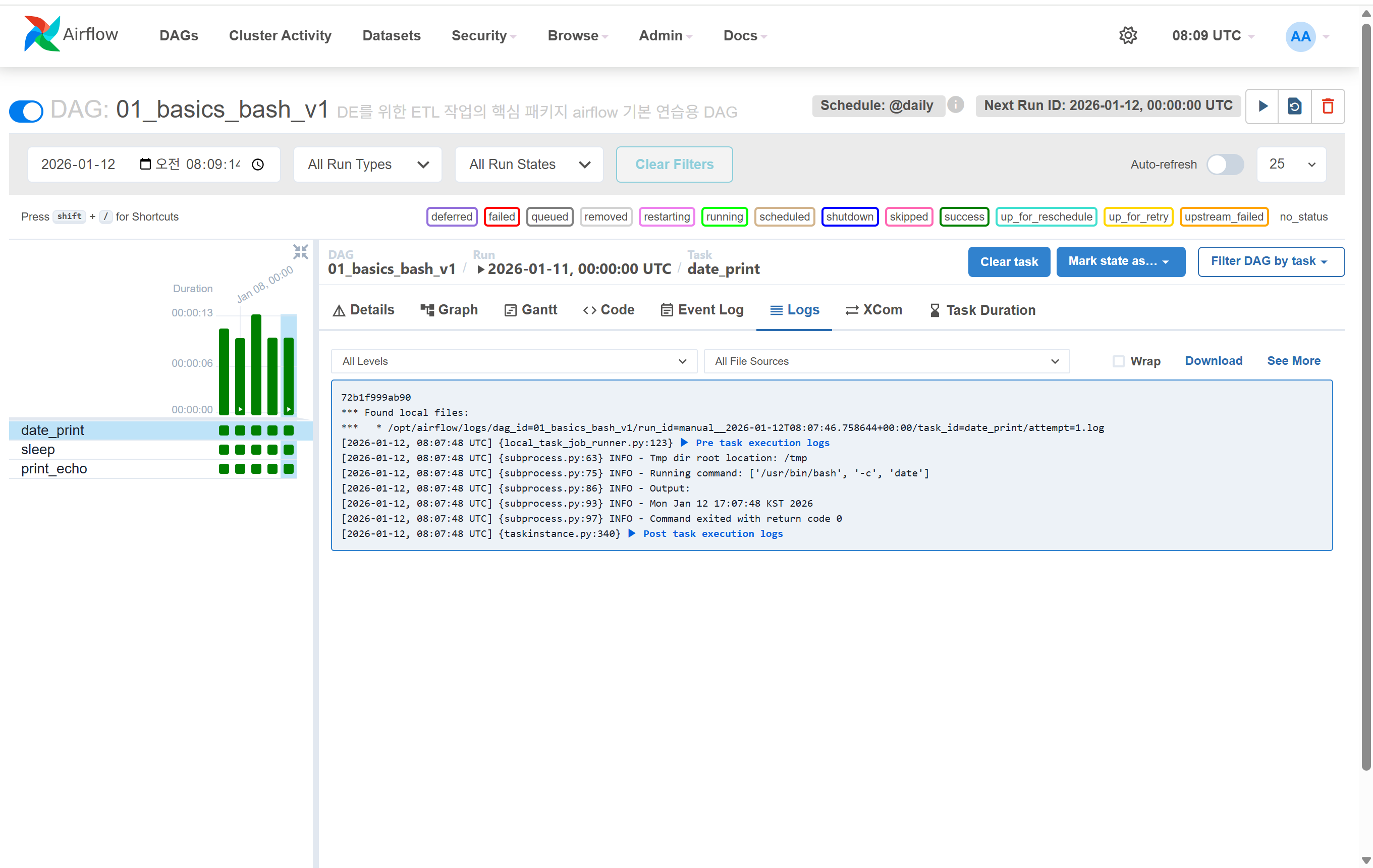Image resolution: width=1373 pixels, height=868 pixels.
Task: Select the sleep task row
Action: (x=38, y=450)
